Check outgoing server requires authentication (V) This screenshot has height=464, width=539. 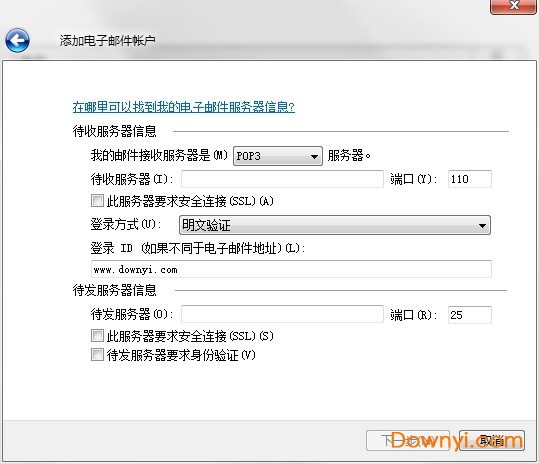point(97,355)
